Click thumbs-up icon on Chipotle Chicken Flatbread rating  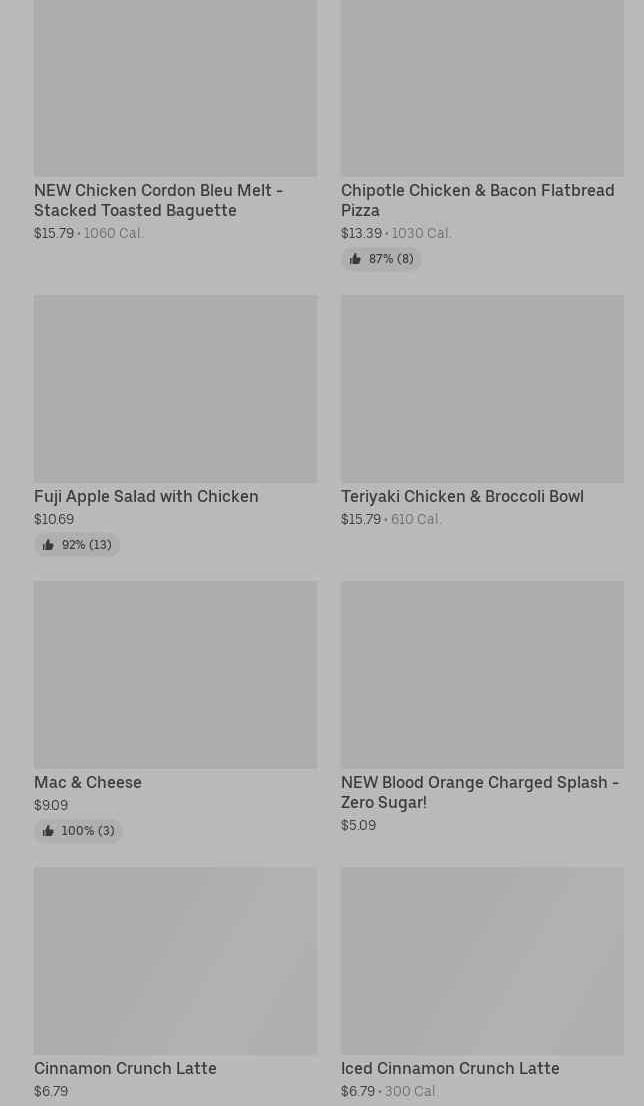[356, 259]
